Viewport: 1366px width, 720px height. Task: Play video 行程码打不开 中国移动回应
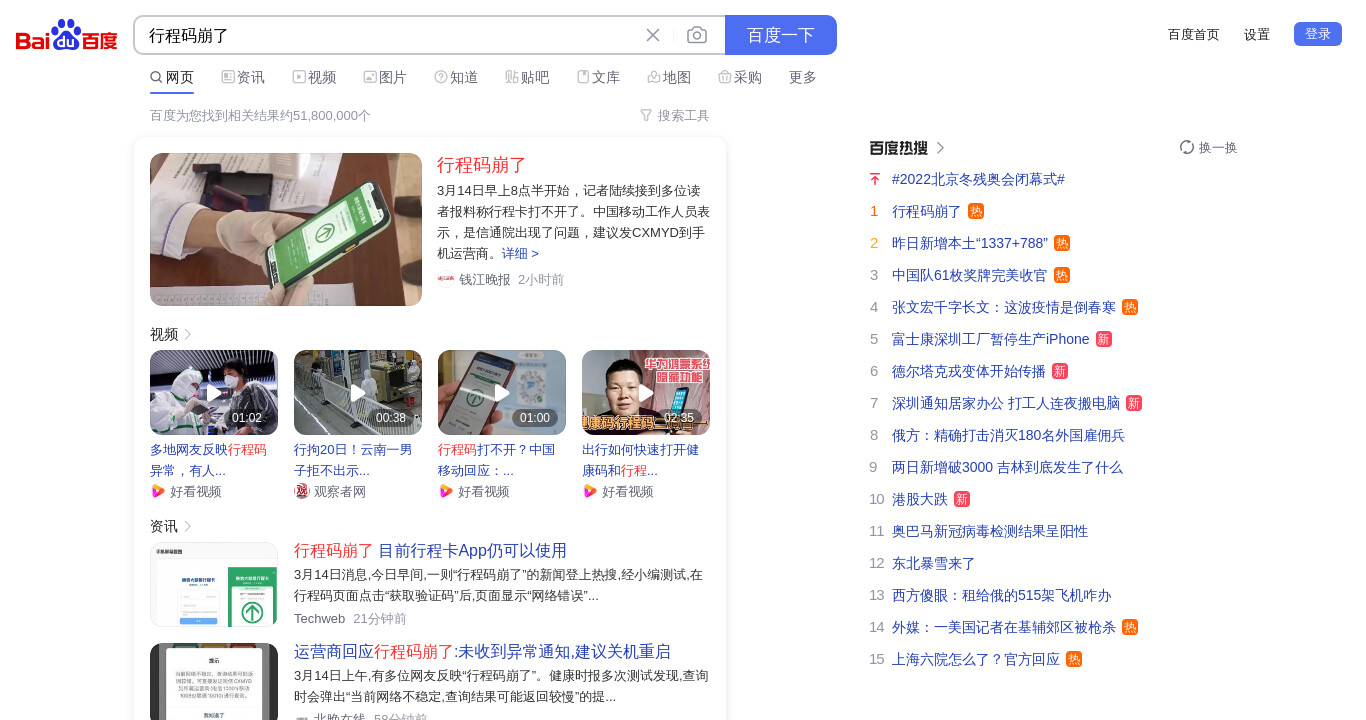(x=502, y=392)
